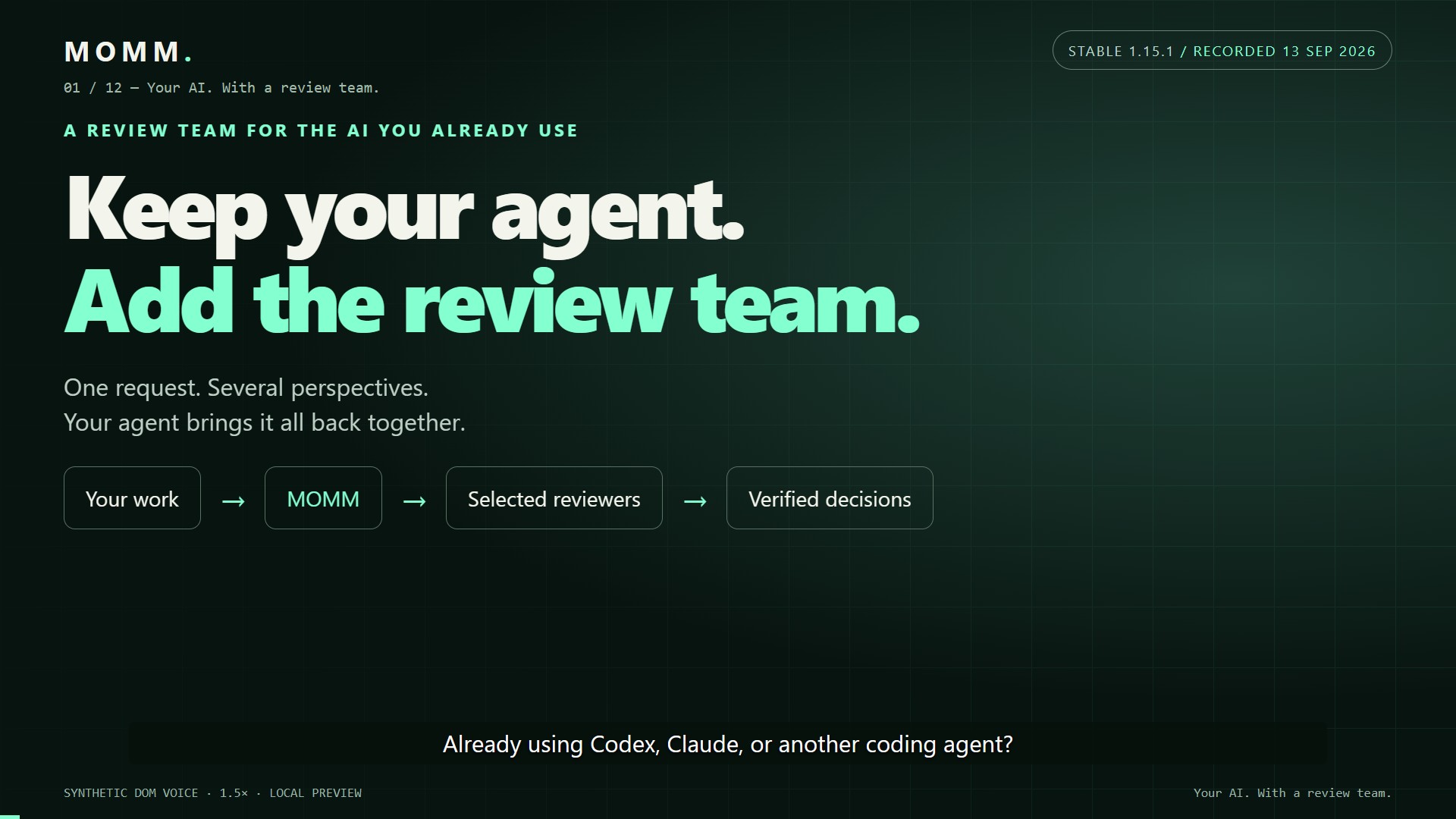Select the 'Your work' flow box
The image size is (1456, 819).
132,498
